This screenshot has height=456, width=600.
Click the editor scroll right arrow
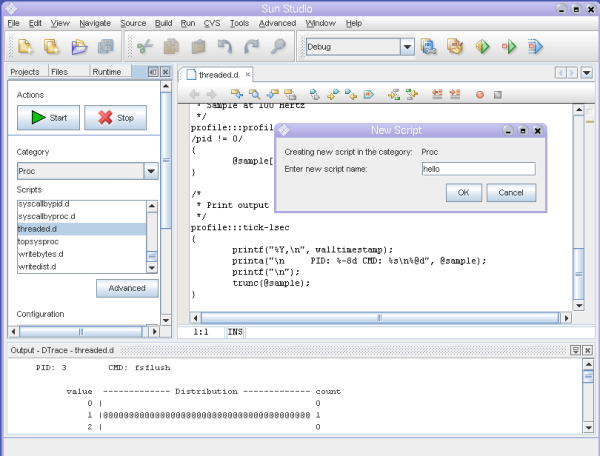coord(566,318)
